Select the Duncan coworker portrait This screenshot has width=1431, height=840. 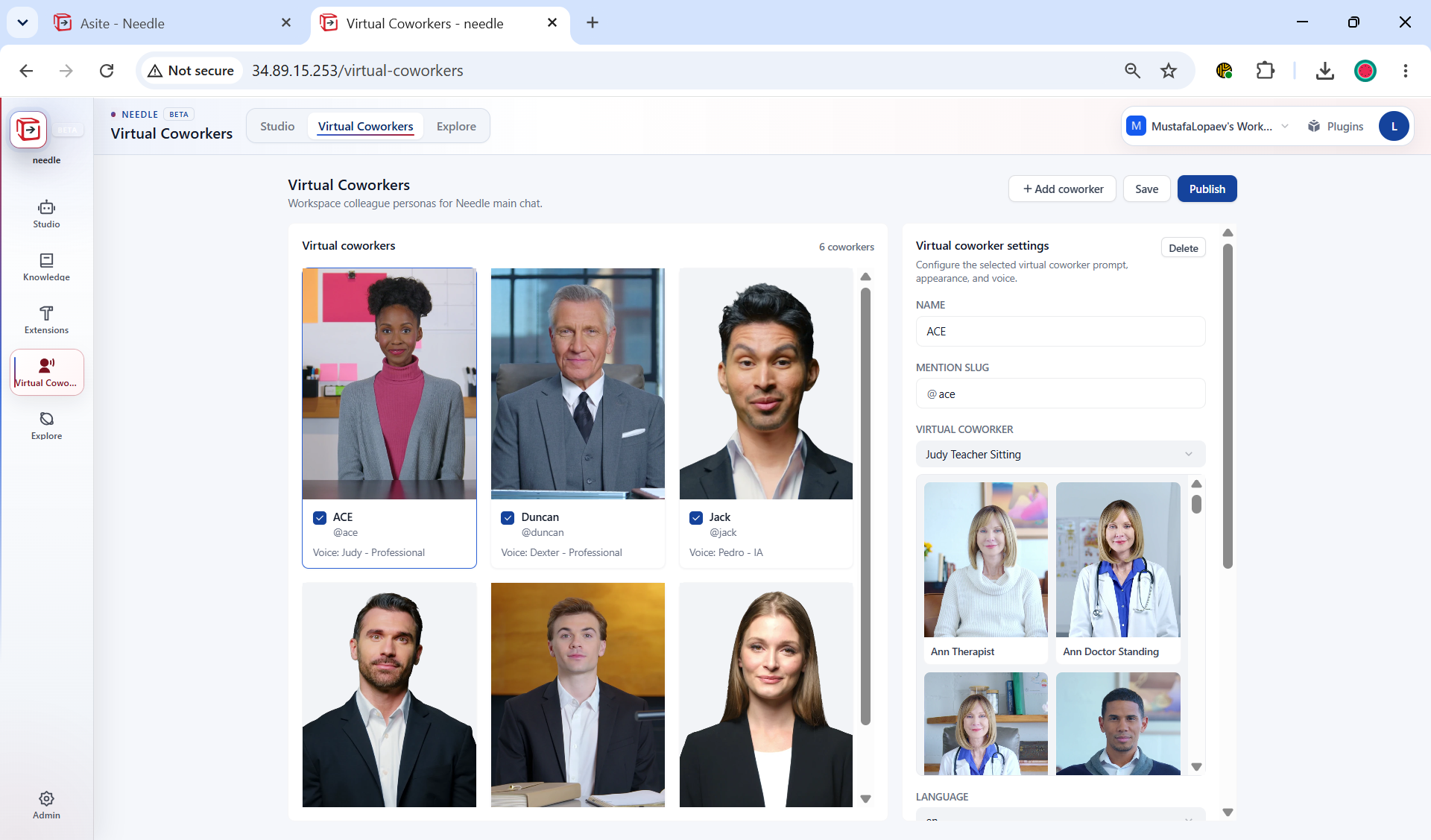click(578, 384)
